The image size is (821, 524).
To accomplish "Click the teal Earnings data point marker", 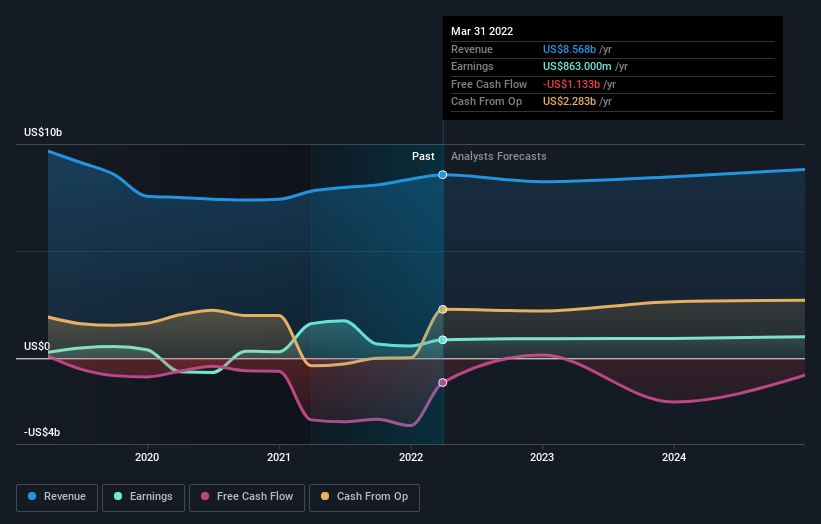I will 442,340.
